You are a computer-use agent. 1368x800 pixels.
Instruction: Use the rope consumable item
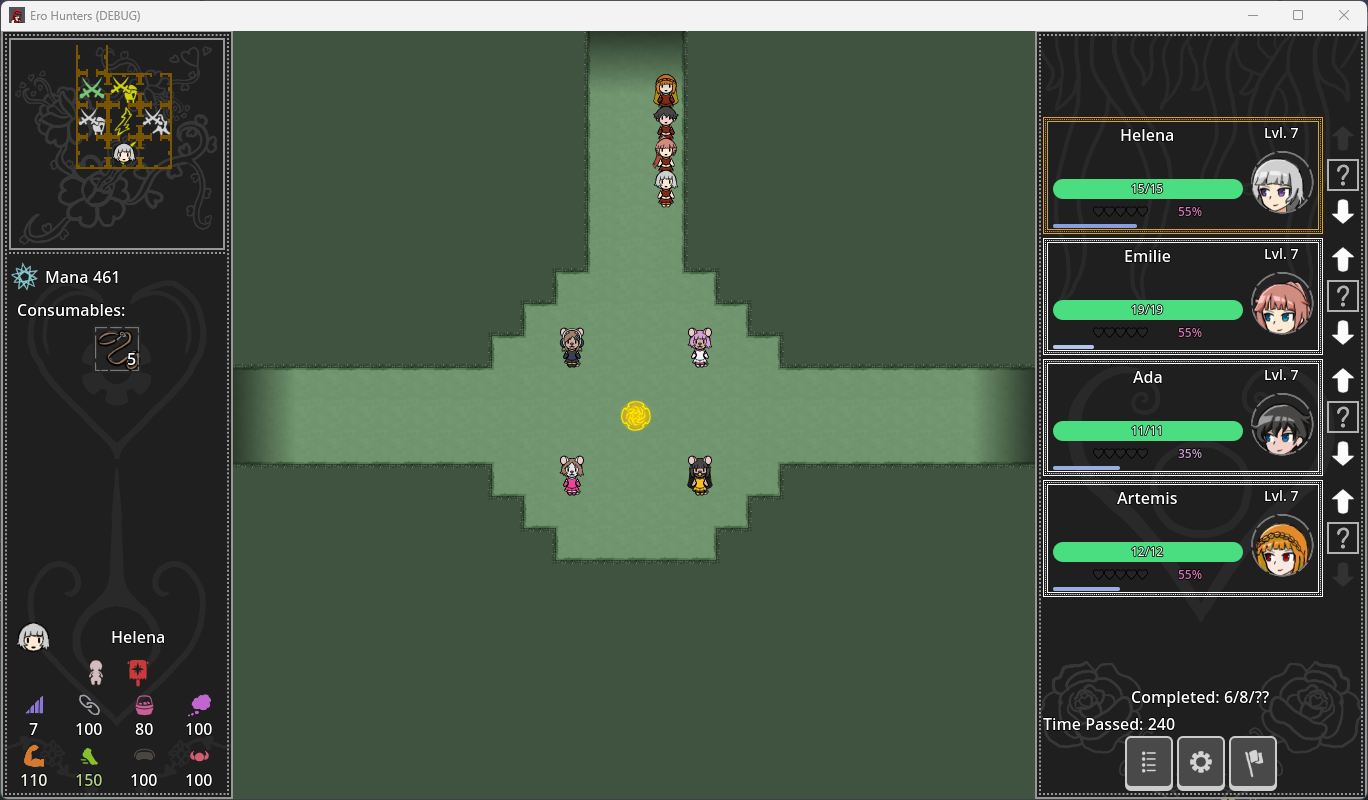(117, 349)
